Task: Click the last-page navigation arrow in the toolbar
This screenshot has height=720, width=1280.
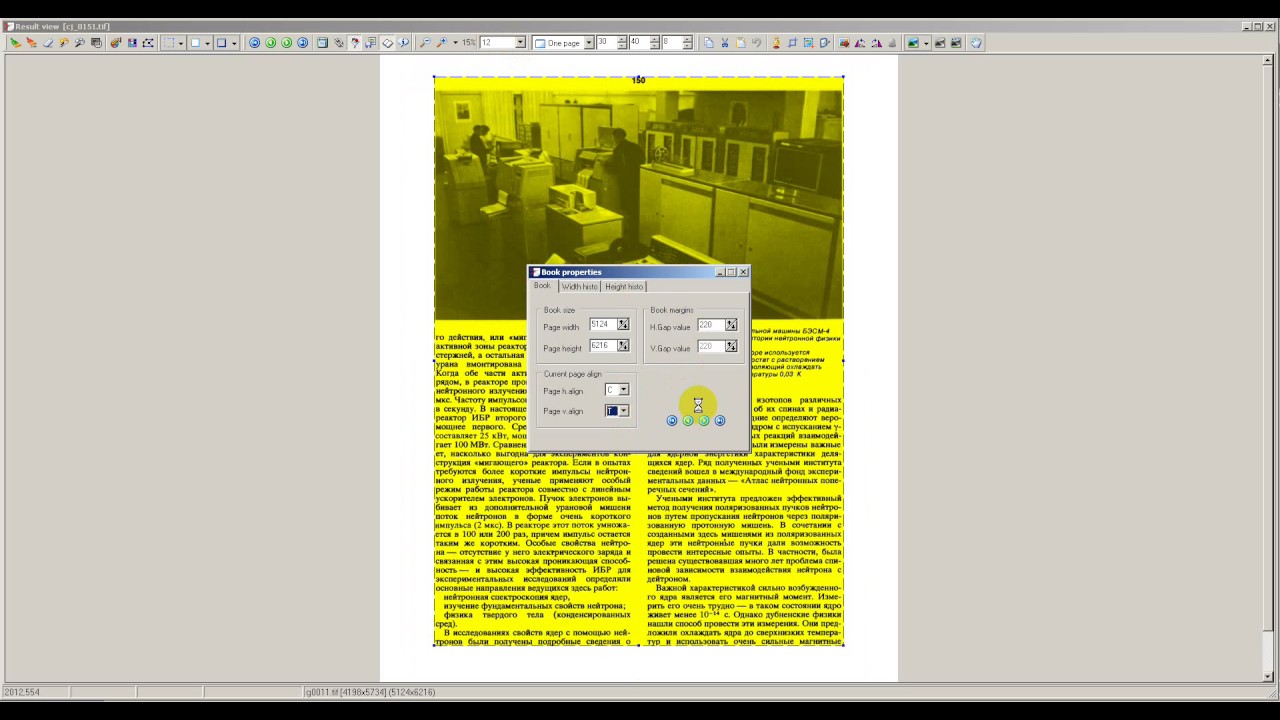Action: pos(302,43)
